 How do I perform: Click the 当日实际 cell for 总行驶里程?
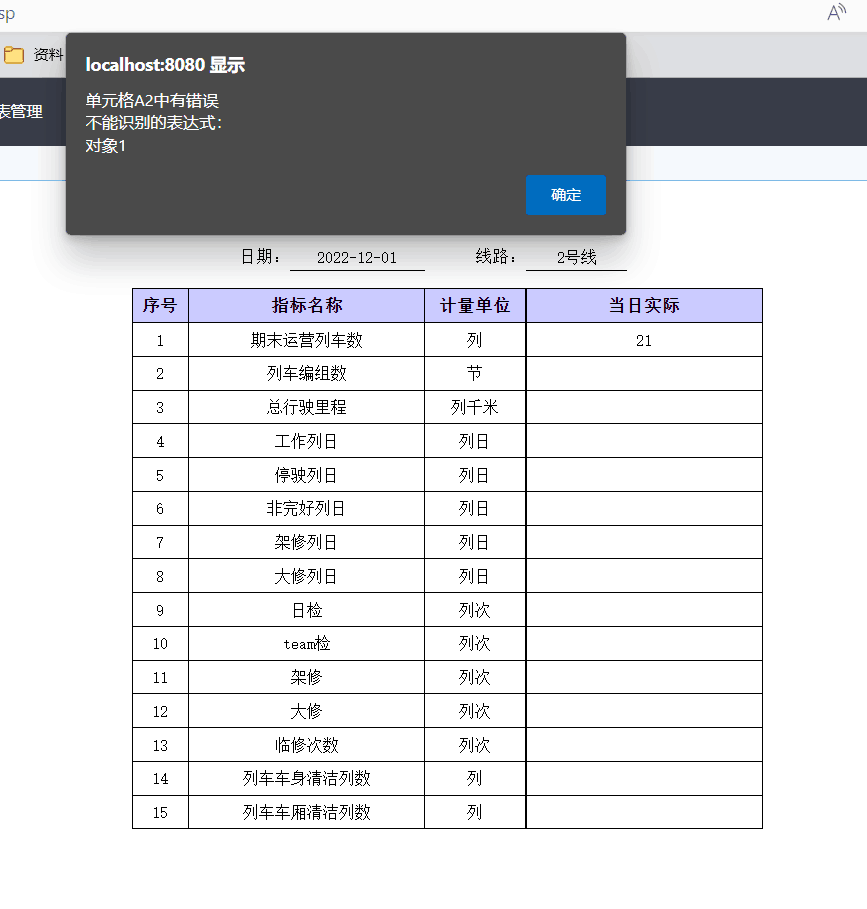pos(643,407)
